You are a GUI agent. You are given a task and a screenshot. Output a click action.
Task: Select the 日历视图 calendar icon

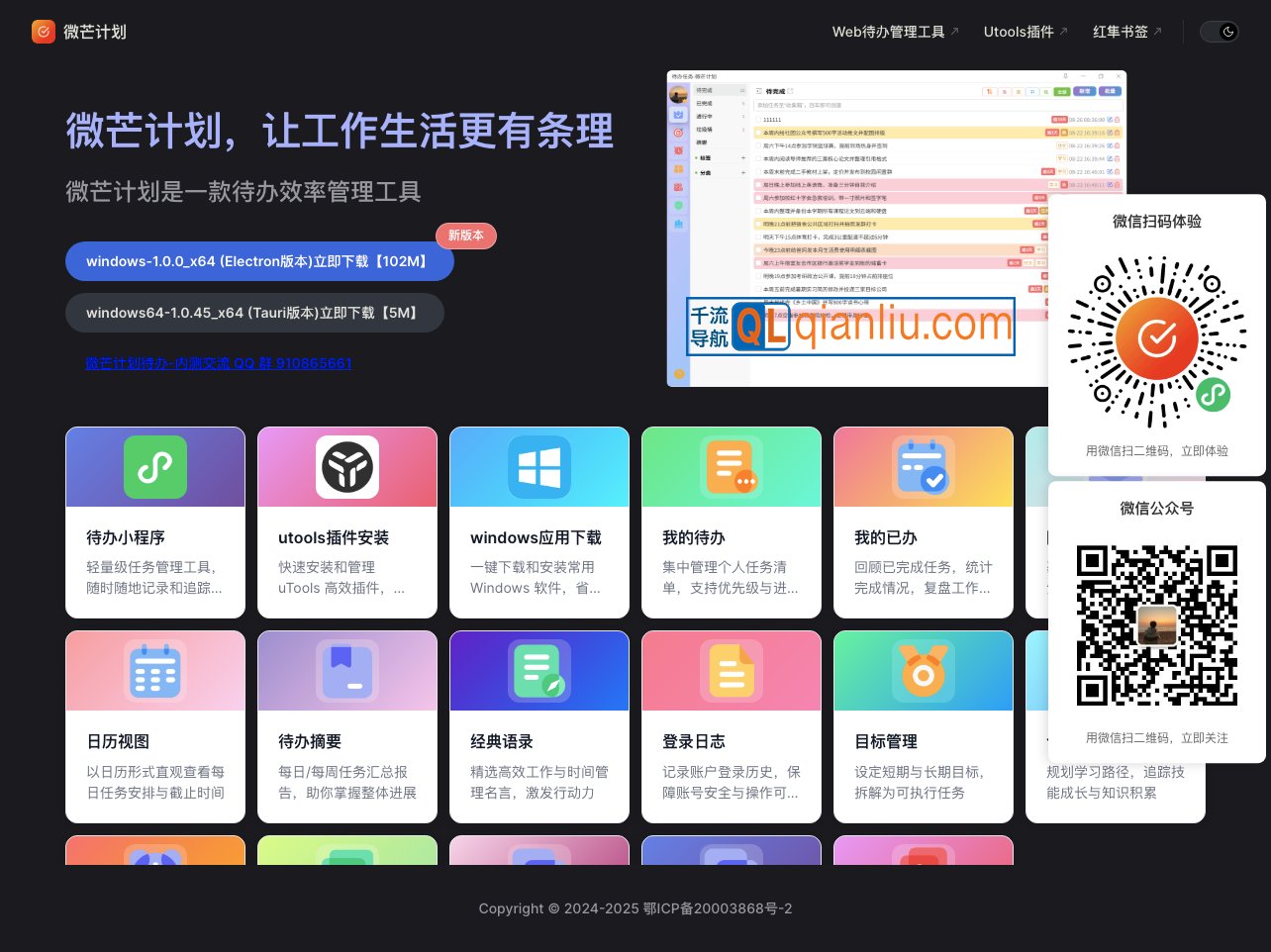154,670
